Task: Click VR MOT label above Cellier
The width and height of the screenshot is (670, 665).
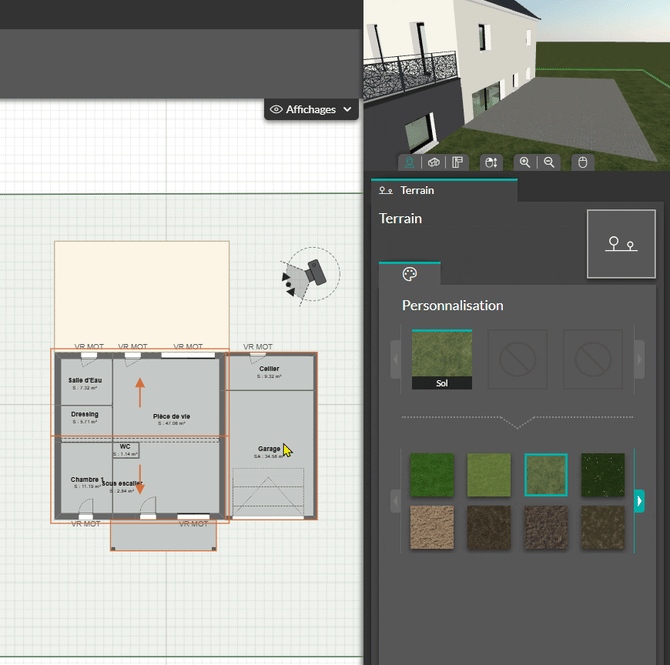Action: (258, 347)
